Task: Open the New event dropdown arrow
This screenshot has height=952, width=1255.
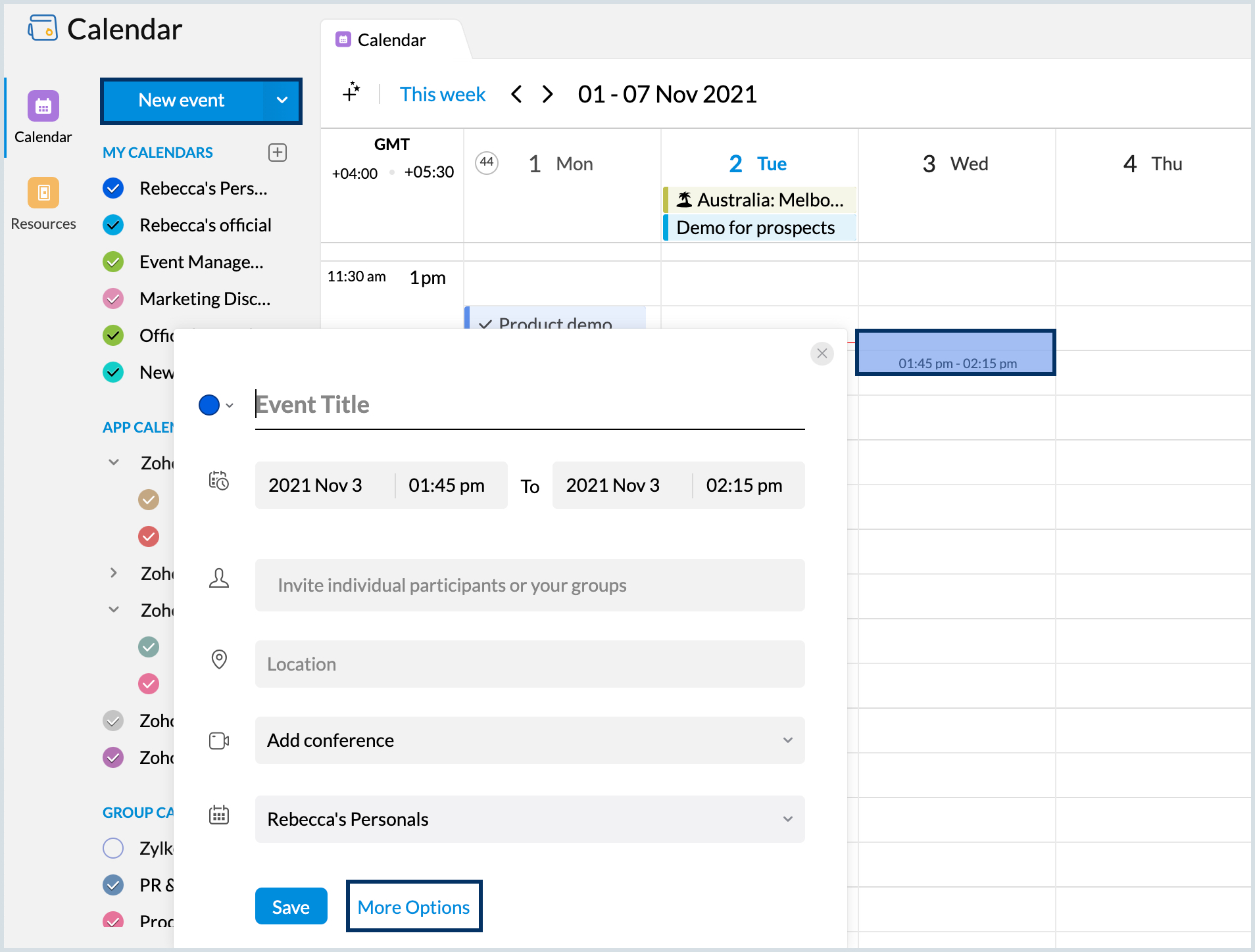Action: coord(282,101)
